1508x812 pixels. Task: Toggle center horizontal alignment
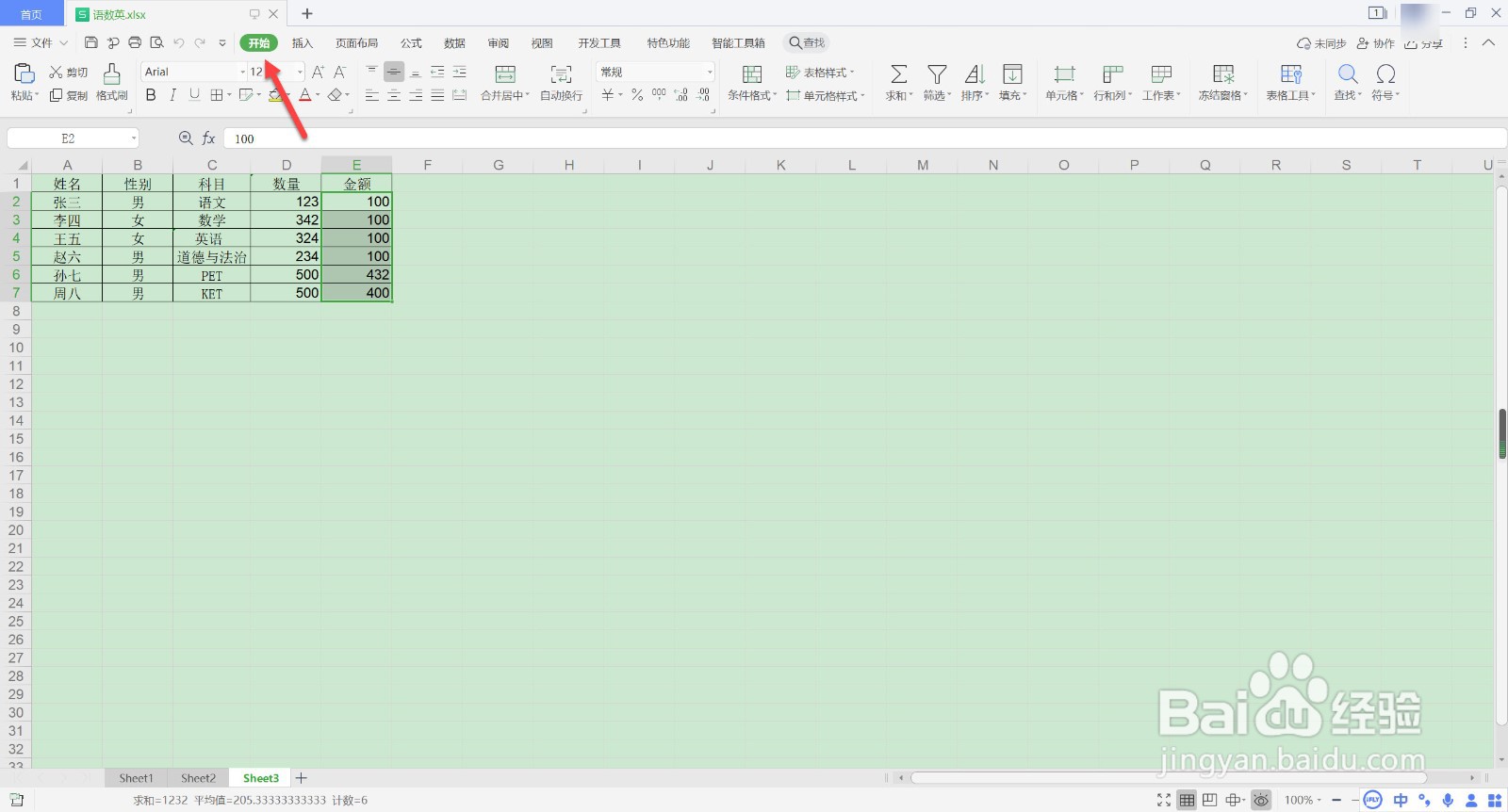coord(394,95)
